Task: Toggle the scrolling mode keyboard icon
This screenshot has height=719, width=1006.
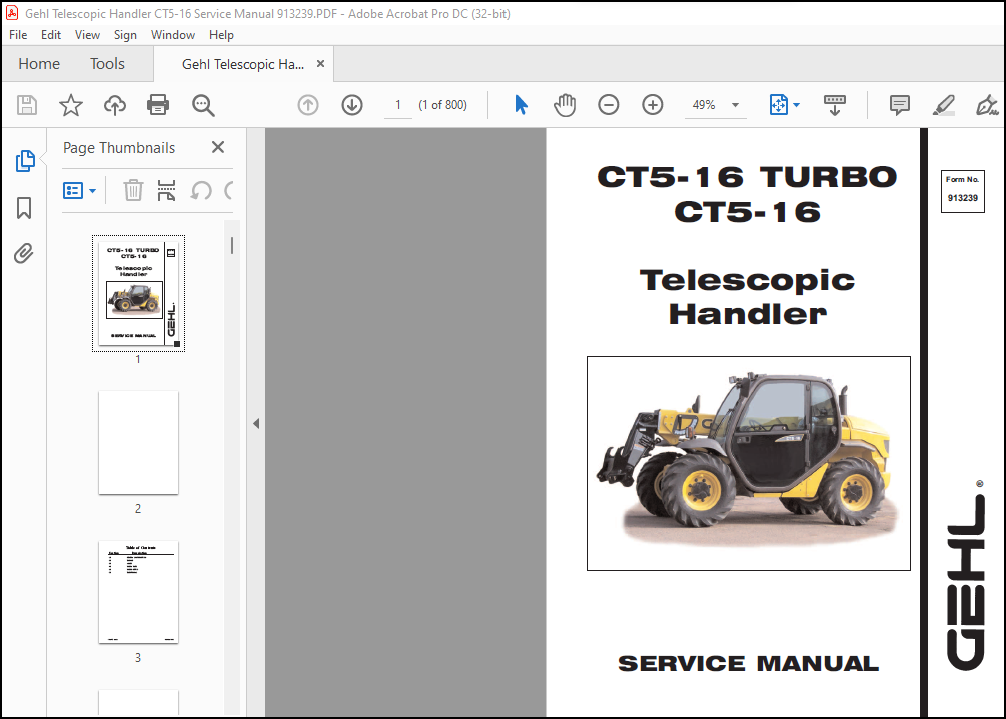Action: 835,105
